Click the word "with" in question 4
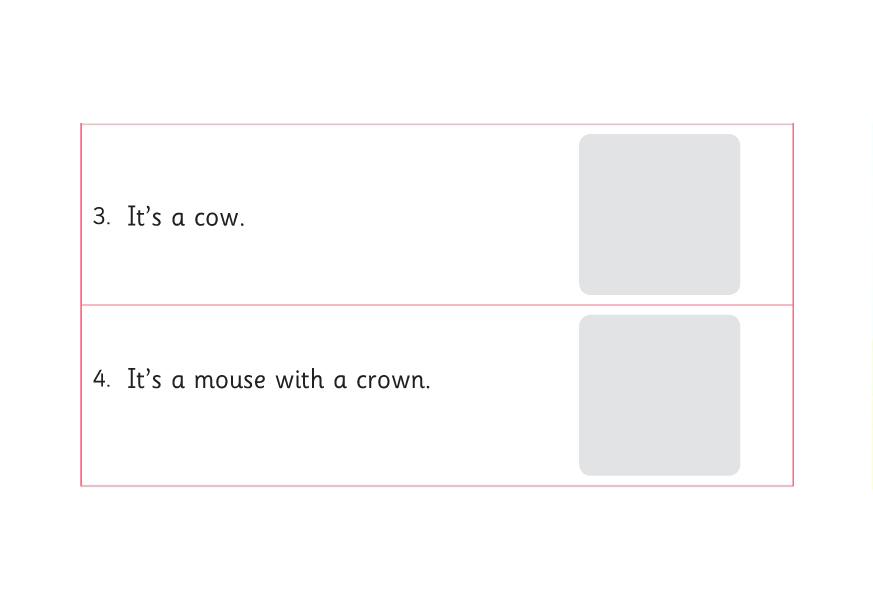Viewport: 873px width, 612px height. click(299, 380)
